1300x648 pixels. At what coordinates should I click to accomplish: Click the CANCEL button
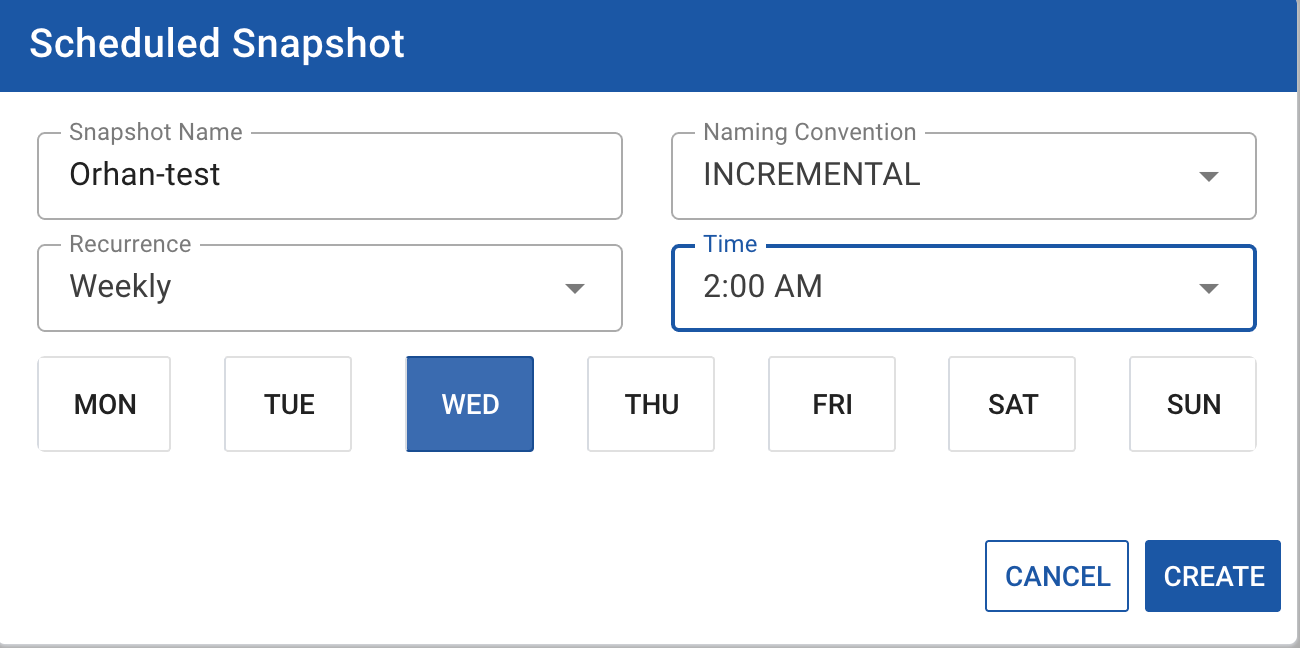coord(1057,576)
